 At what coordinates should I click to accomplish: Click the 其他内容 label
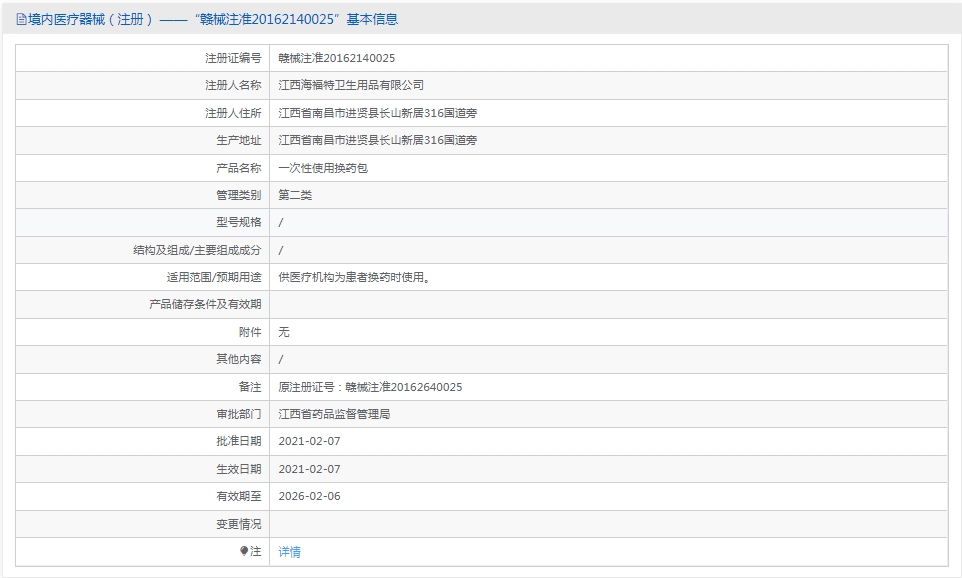[239, 359]
